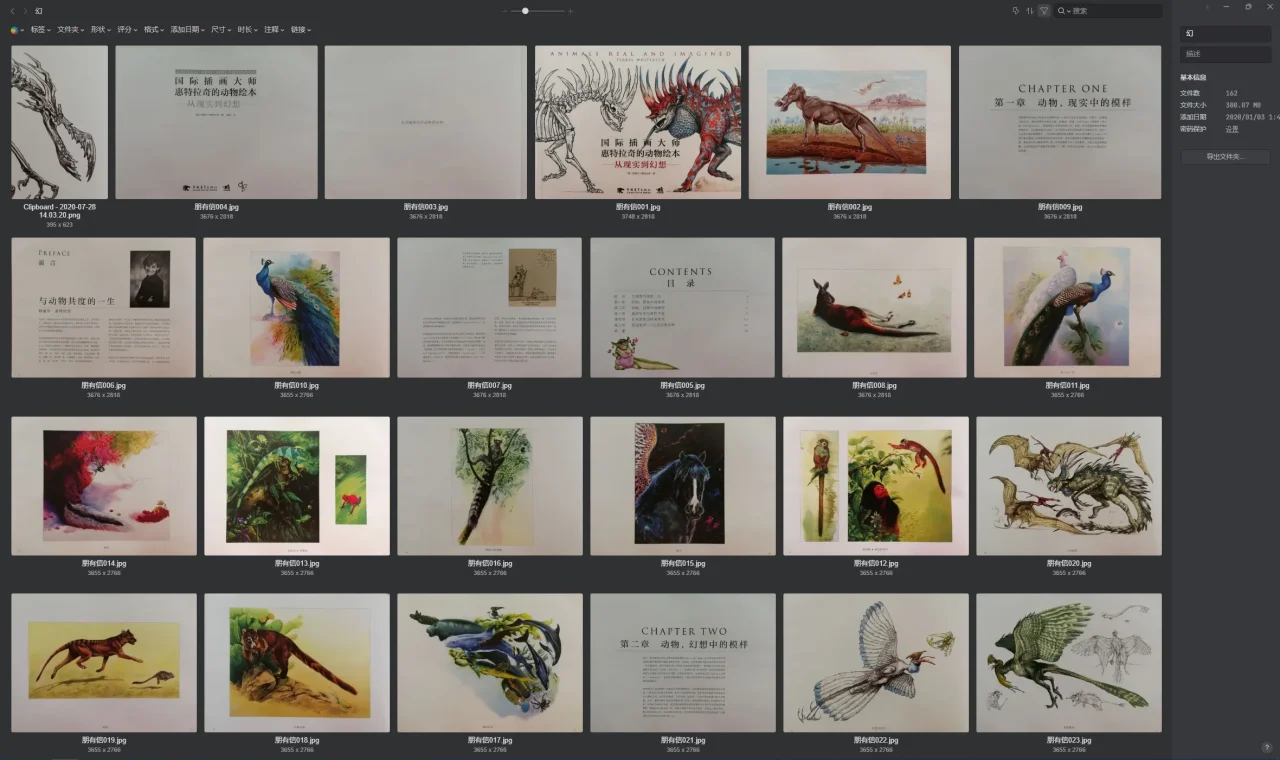This screenshot has height=760, width=1280.
Task: Select the 朋有信004.jpg title page thumbnail
Action: (x=216, y=122)
